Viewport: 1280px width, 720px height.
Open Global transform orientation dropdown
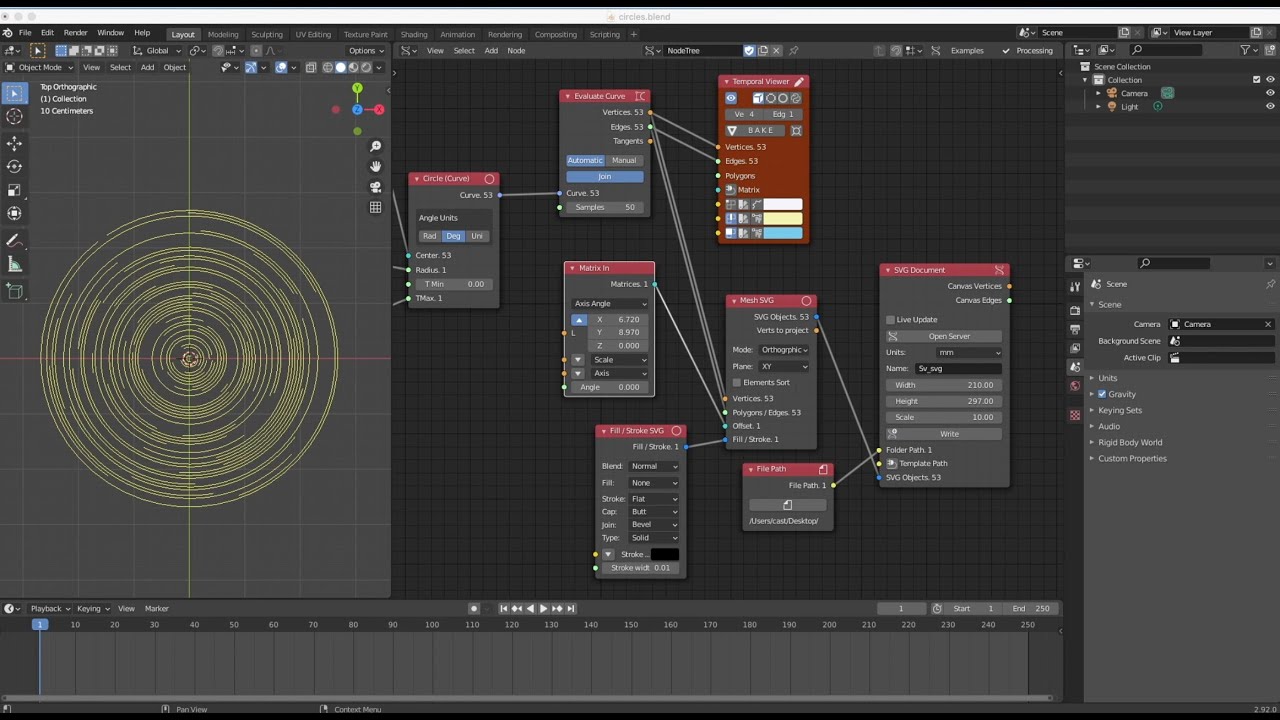(157, 50)
